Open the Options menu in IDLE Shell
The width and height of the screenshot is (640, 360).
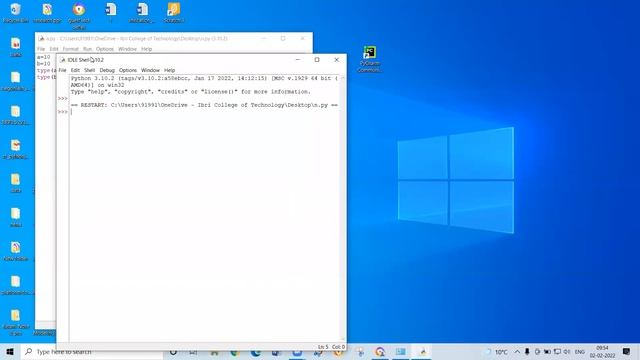pyautogui.click(x=128, y=70)
